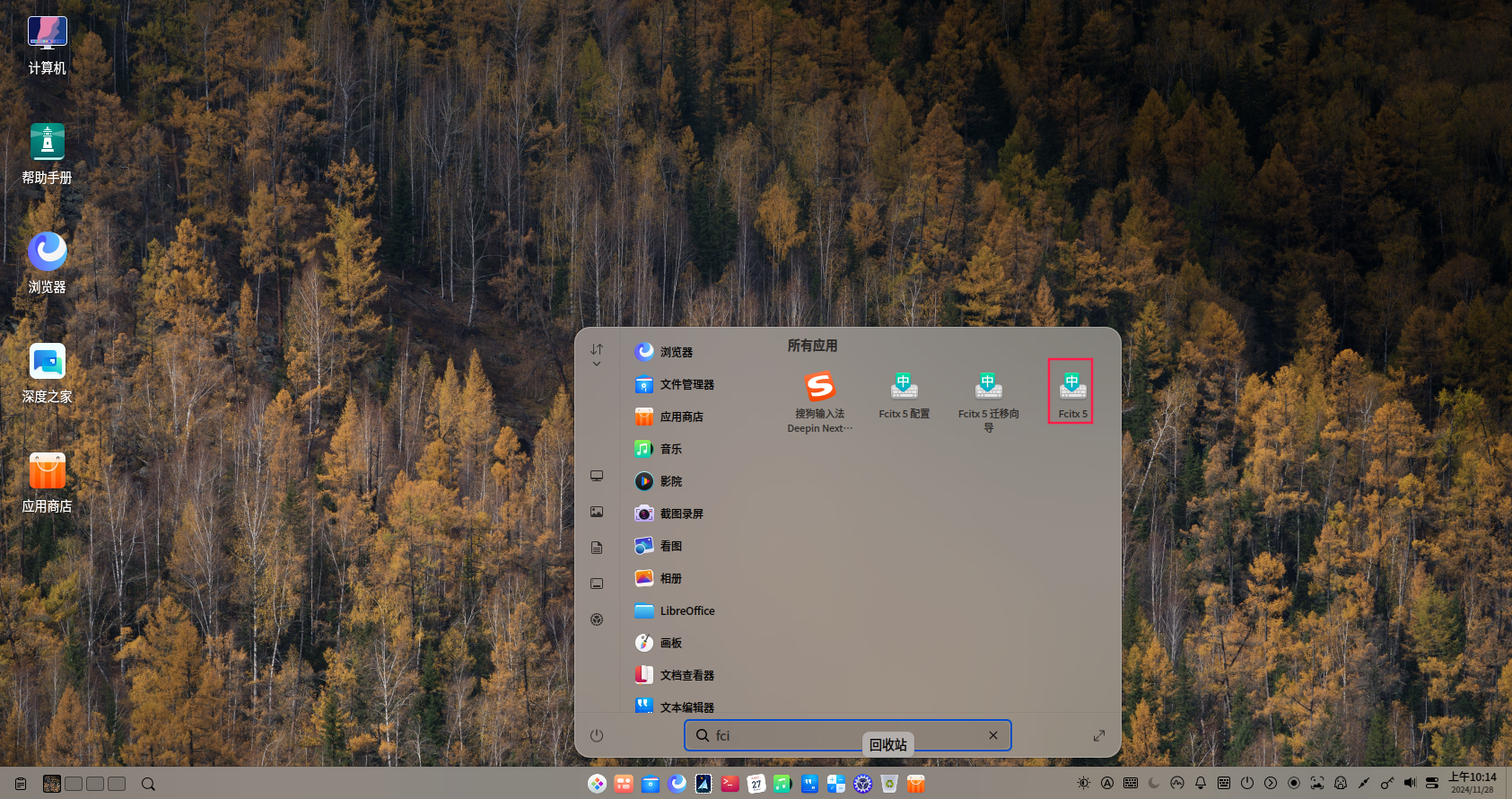Clear the launcher search text with the X
This screenshot has width=1512, height=799.
pos(993,735)
